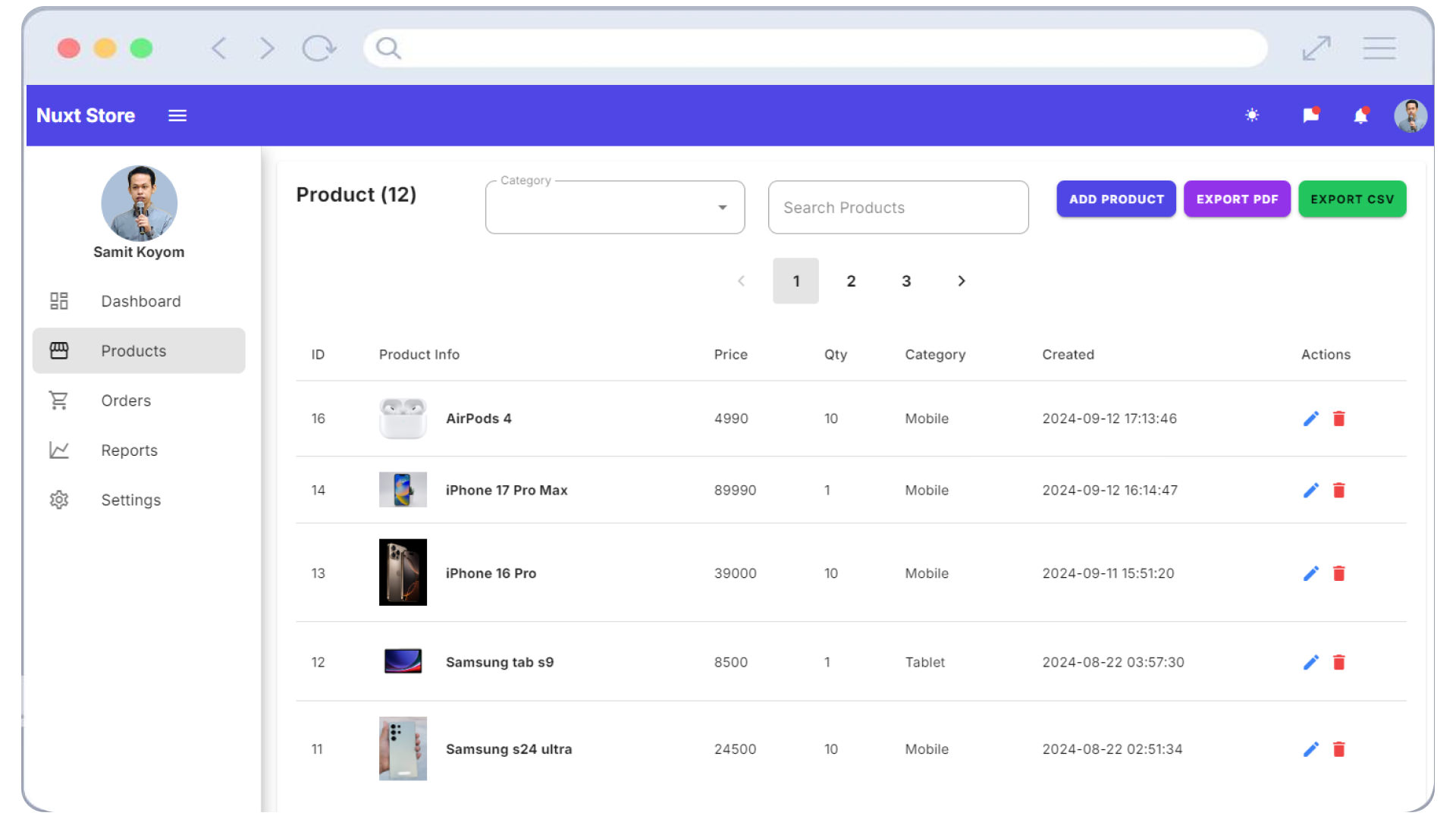The width and height of the screenshot is (1456, 819).
Task: Delete the iPhone 17 Pro Max product
Action: (x=1339, y=491)
